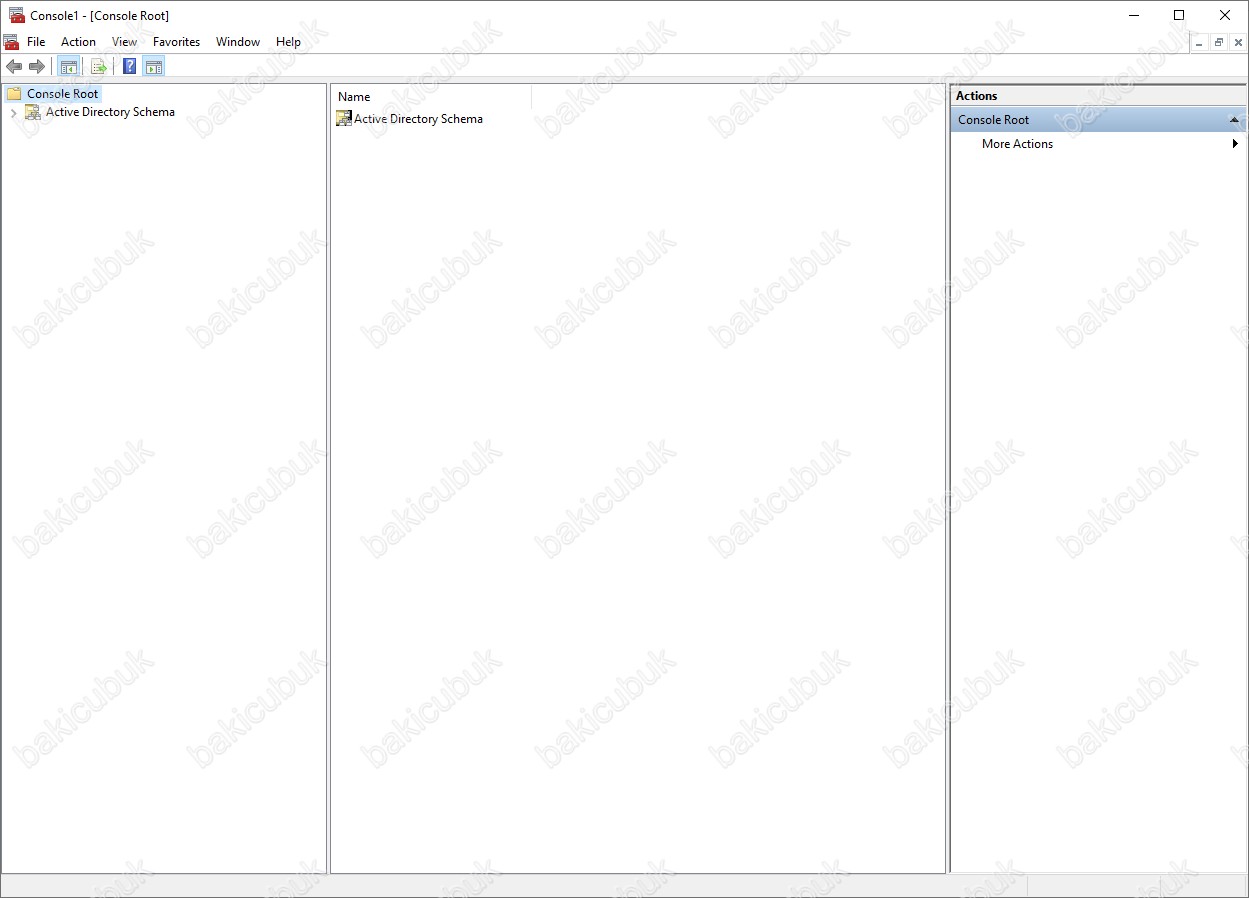Select Active Directory Schema in results list
Viewport: 1249px width, 898px height.
tap(418, 119)
